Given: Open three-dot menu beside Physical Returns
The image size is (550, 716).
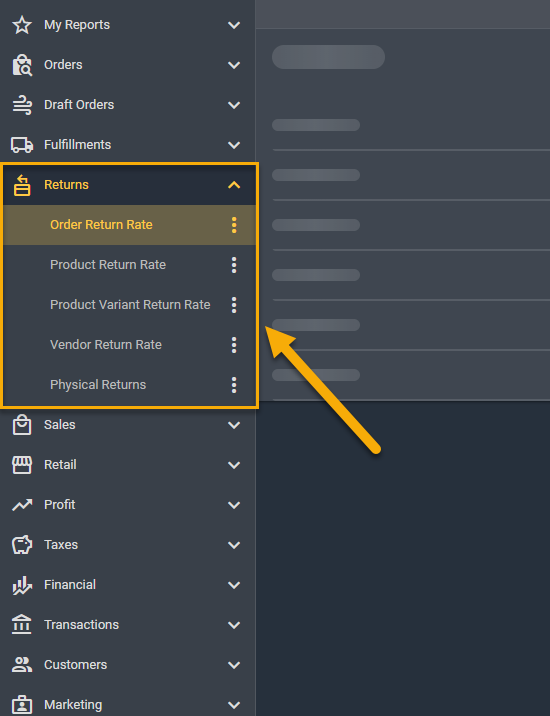Looking at the screenshot, I should click(x=234, y=384).
